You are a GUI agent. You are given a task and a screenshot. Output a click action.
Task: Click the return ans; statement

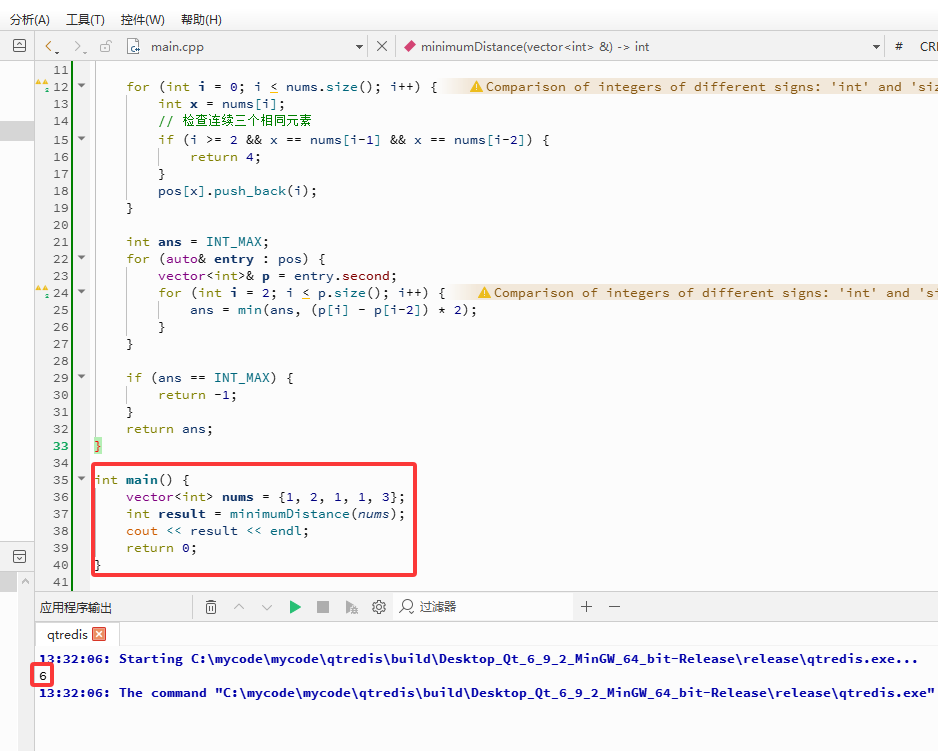(169, 429)
